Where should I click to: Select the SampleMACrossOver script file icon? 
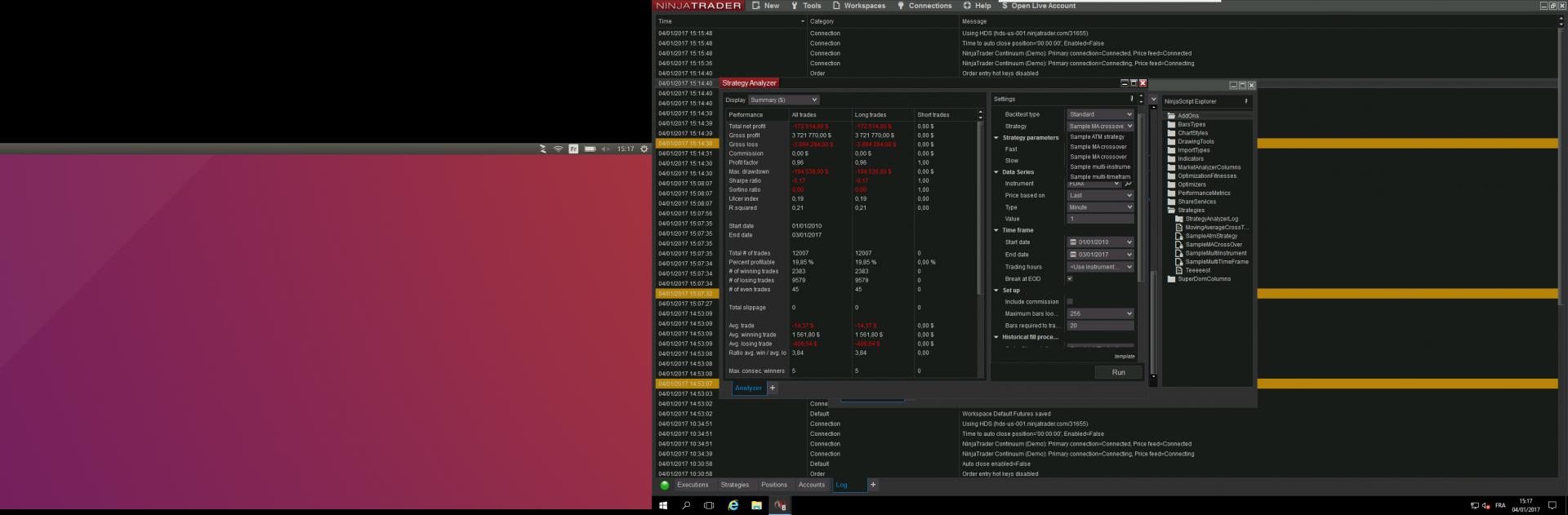tap(1179, 245)
